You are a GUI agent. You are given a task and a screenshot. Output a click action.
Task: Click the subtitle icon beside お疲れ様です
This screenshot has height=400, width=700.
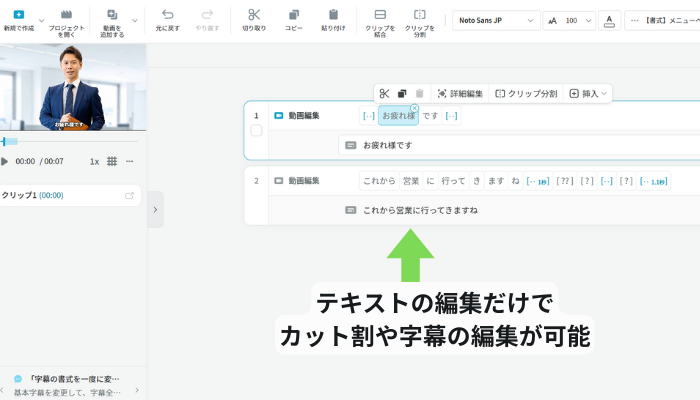(351, 145)
